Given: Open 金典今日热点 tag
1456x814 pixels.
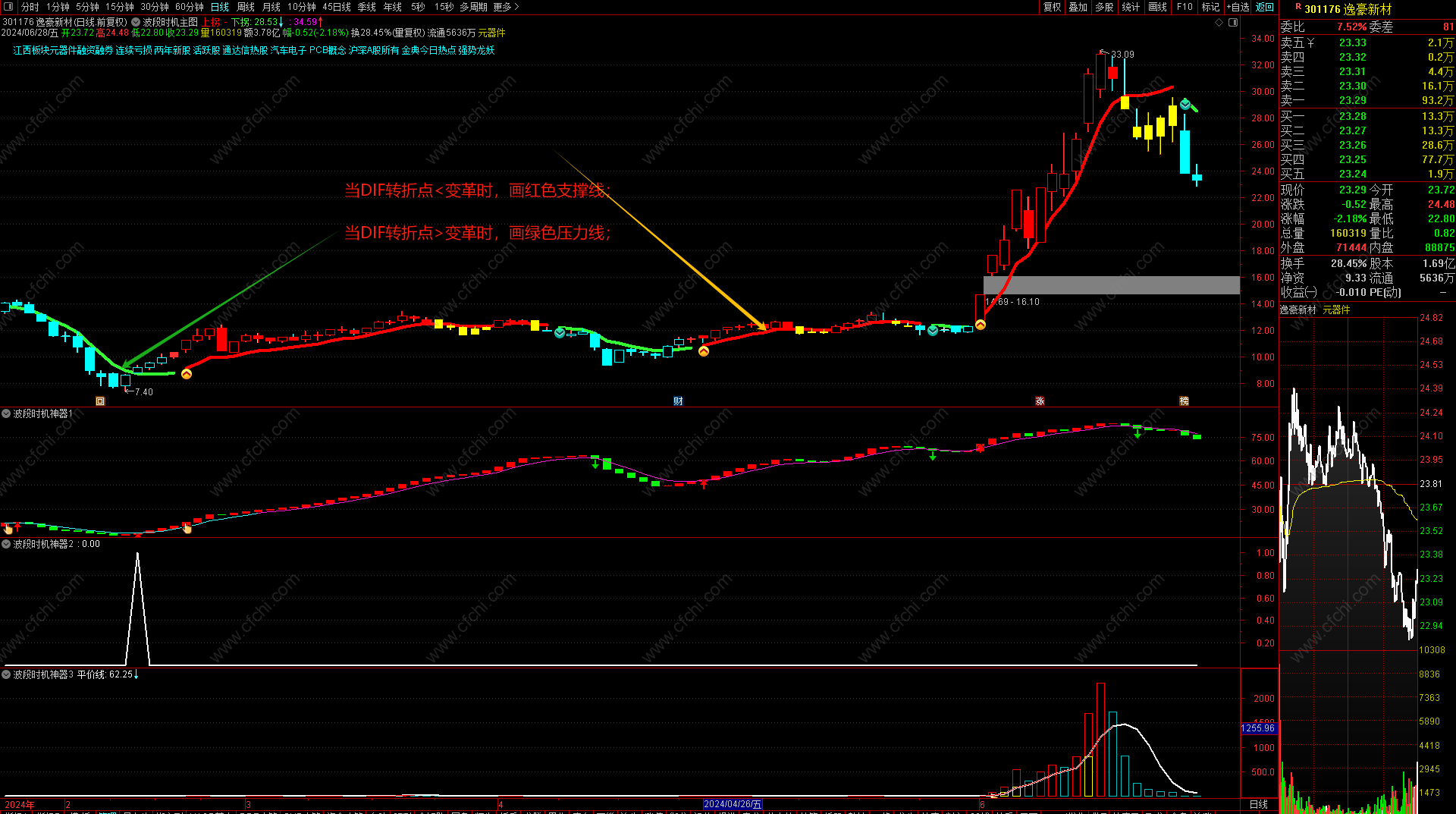Looking at the screenshot, I should 428,51.
